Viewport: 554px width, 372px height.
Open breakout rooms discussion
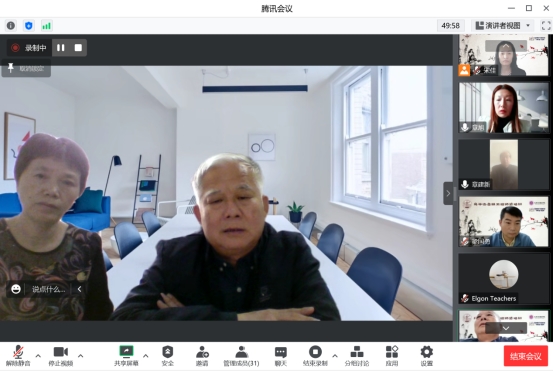pyautogui.click(x=357, y=356)
